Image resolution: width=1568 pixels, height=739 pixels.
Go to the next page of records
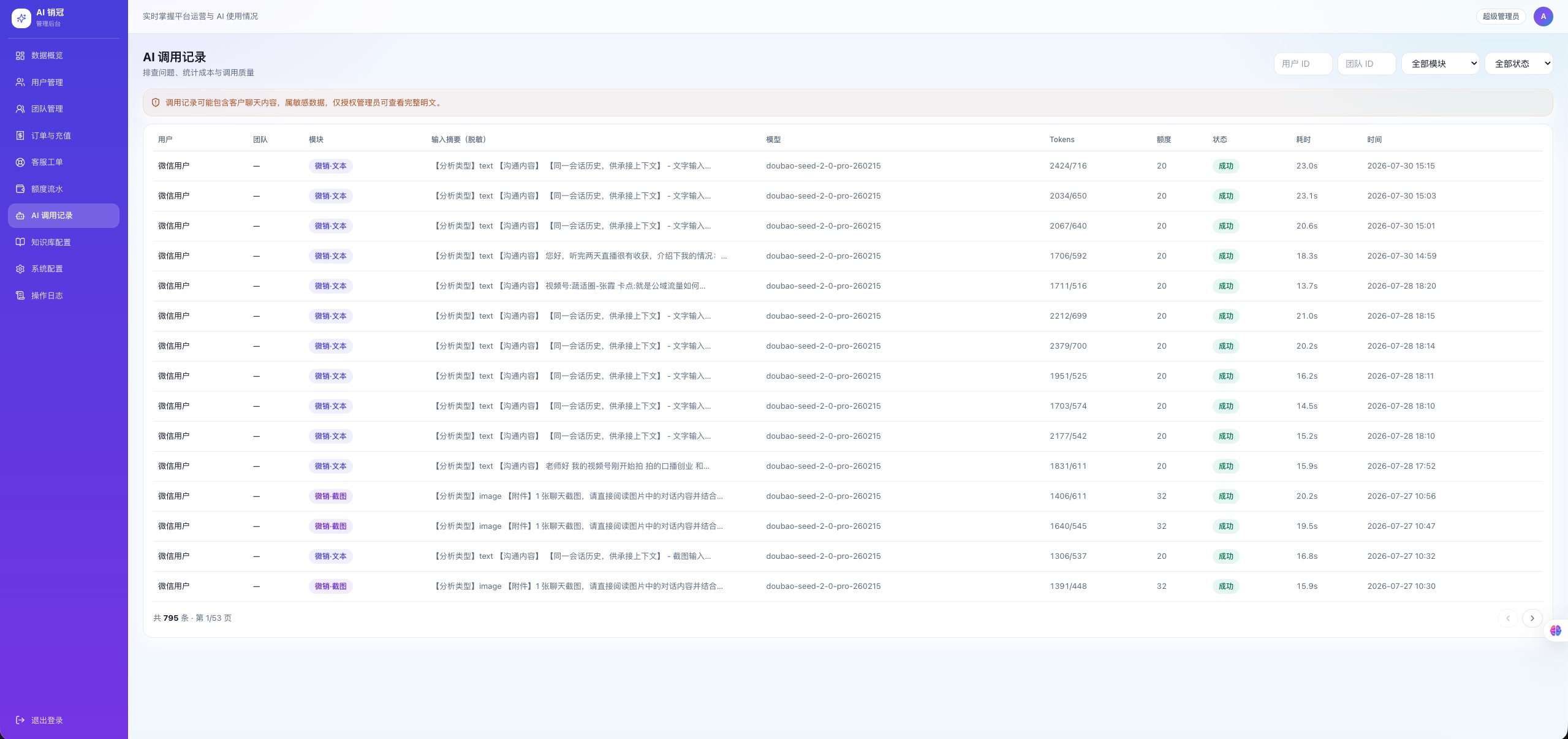coord(1532,618)
